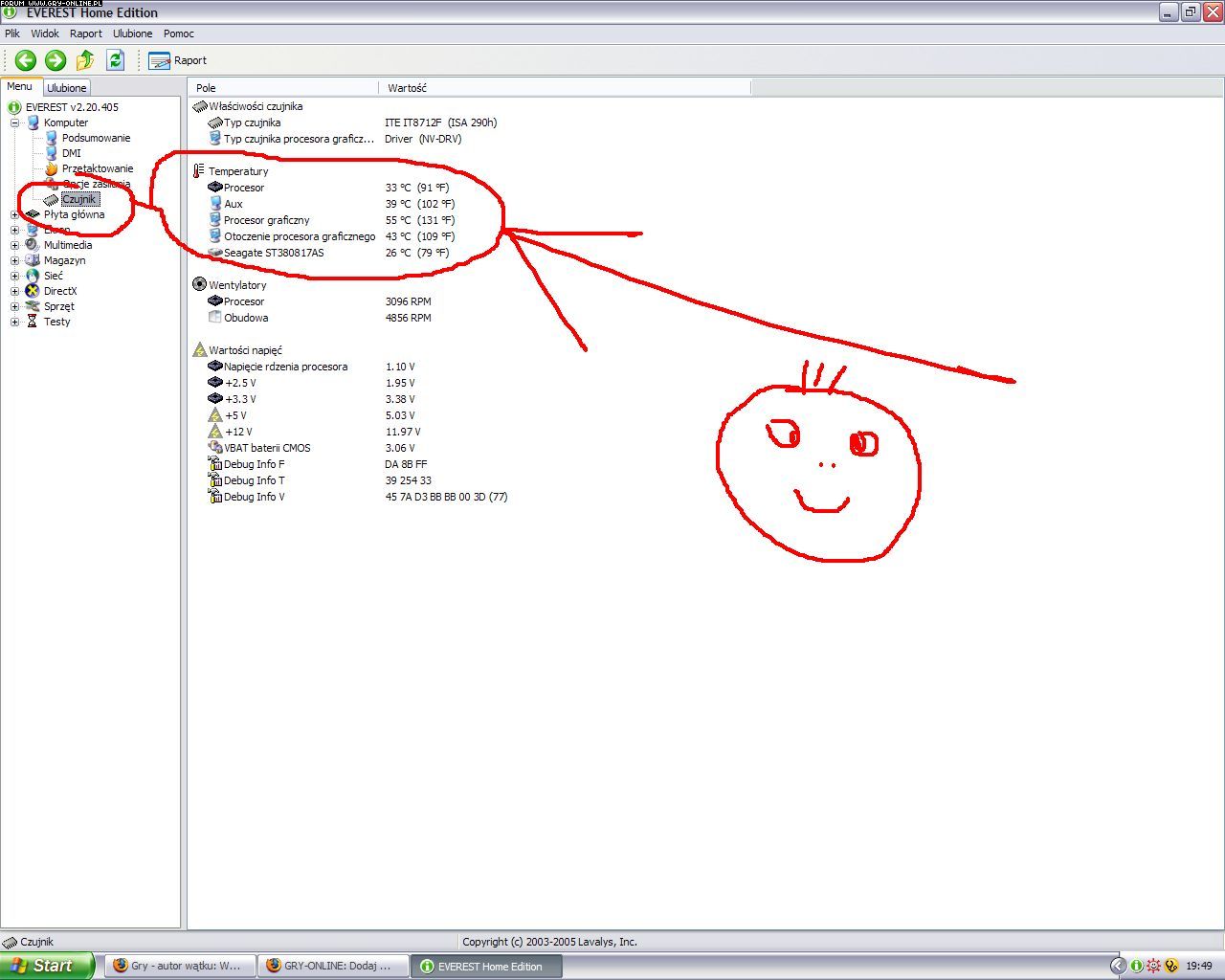The height and width of the screenshot is (980, 1225).
Task: Select Przetaktowanie flame icon in tree
Action: point(52,168)
